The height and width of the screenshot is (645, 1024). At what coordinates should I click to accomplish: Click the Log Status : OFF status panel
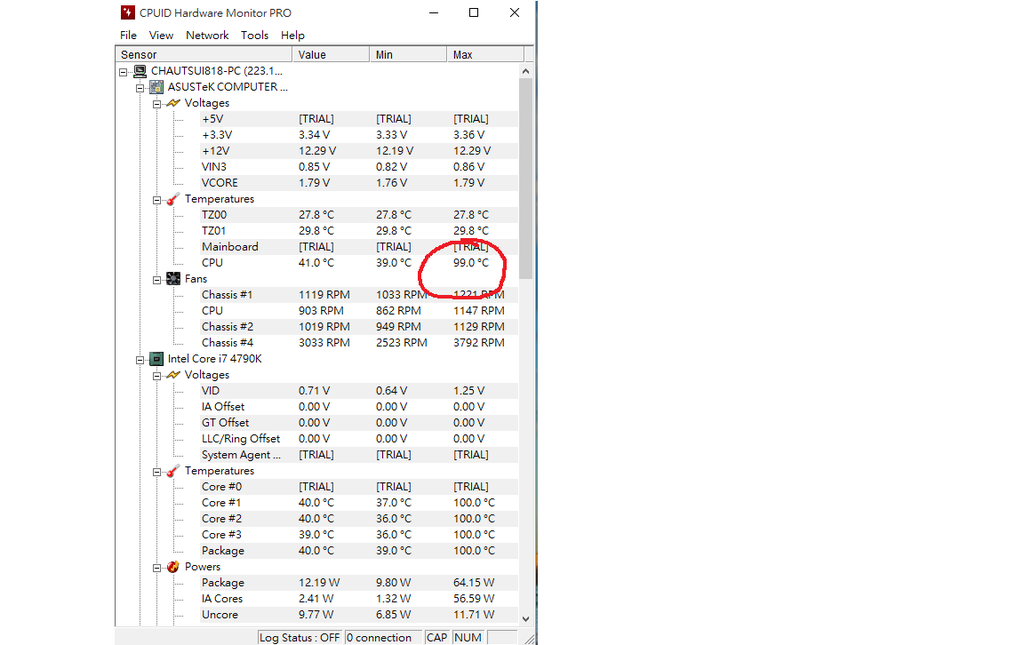coord(300,637)
